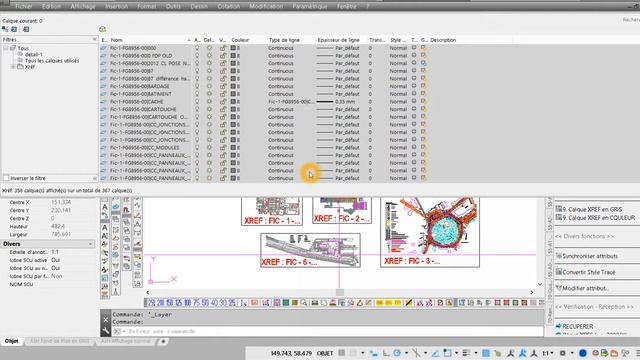Click magnifier zoom icon in bottom toolbar
Image resolution: width=640 pixels, height=360 pixels.
point(304,303)
